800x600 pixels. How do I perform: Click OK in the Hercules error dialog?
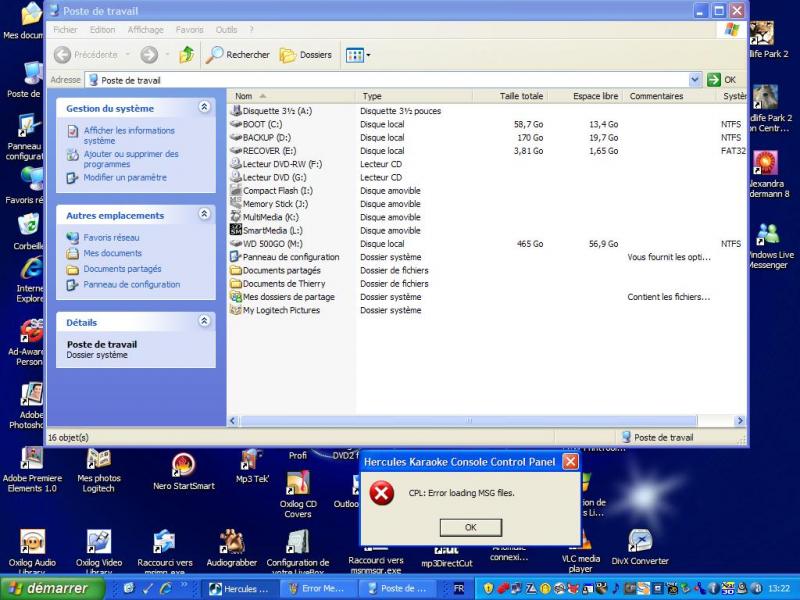click(470, 527)
